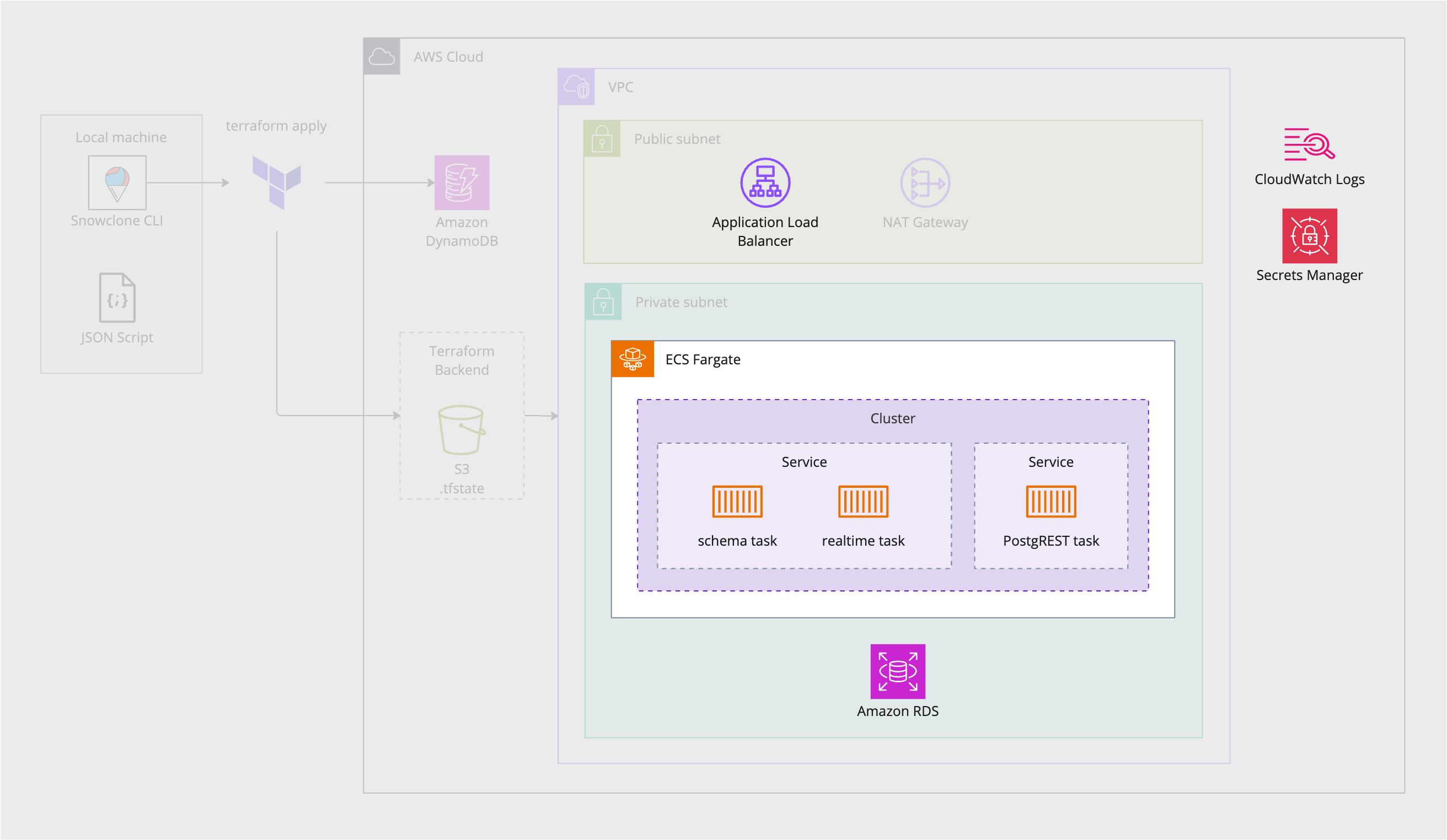Click the "Amazon RDS" label

coord(898,711)
